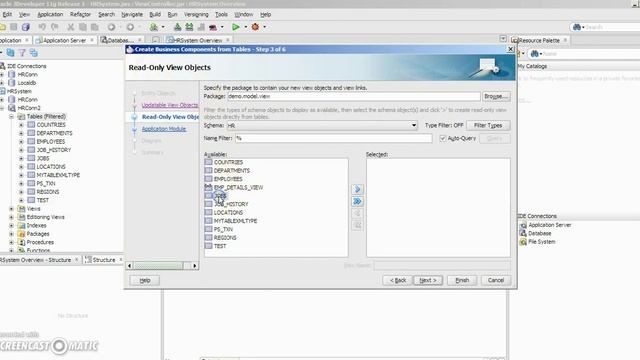Image resolution: width=640 pixels, height=360 pixels.
Task: Go to Application Module step link
Action: pyautogui.click(x=164, y=129)
